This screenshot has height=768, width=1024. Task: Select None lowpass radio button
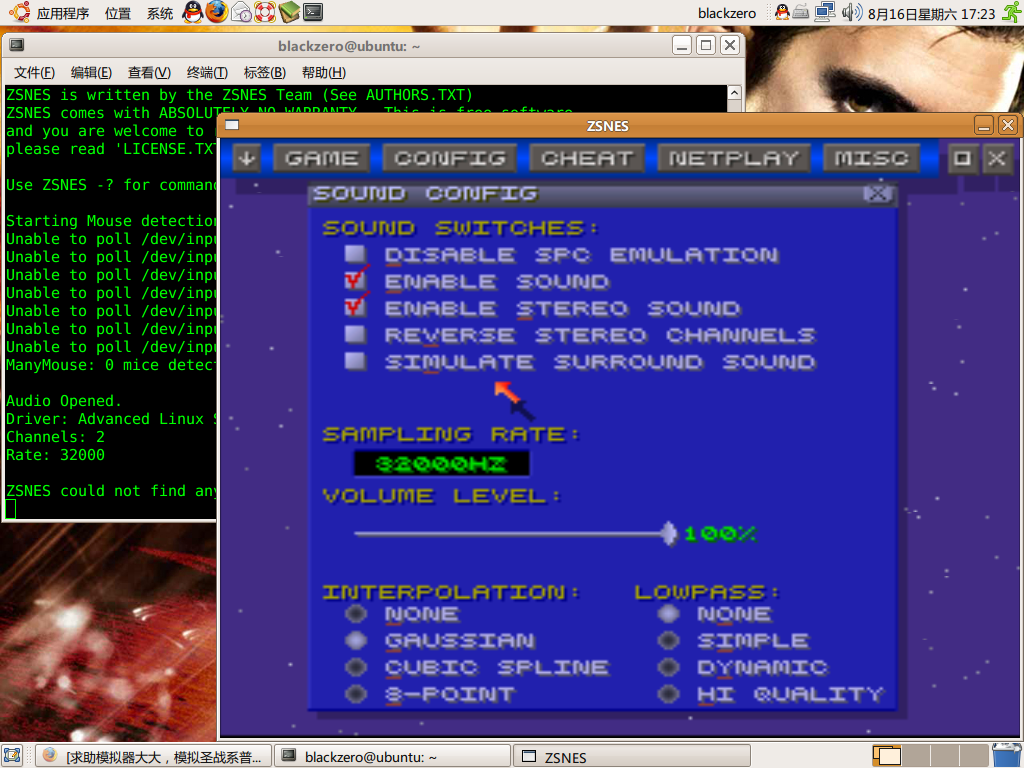668,614
